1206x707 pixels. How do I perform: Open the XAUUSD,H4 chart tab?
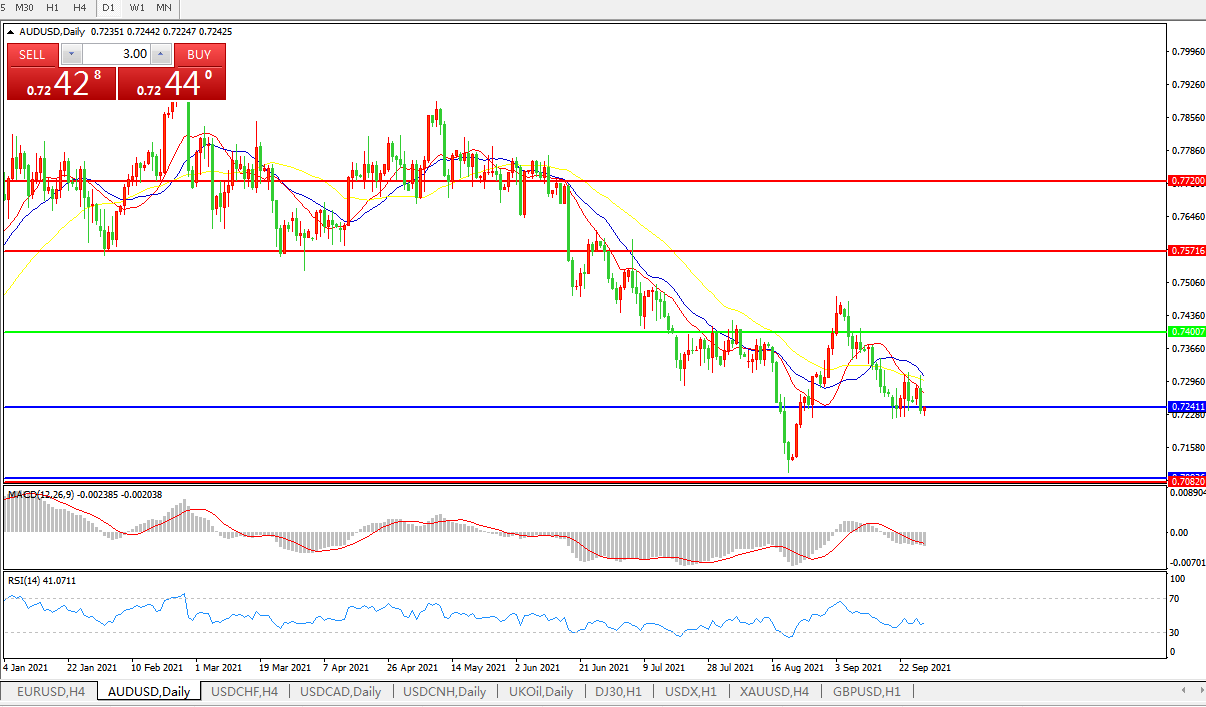[x=774, y=691]
